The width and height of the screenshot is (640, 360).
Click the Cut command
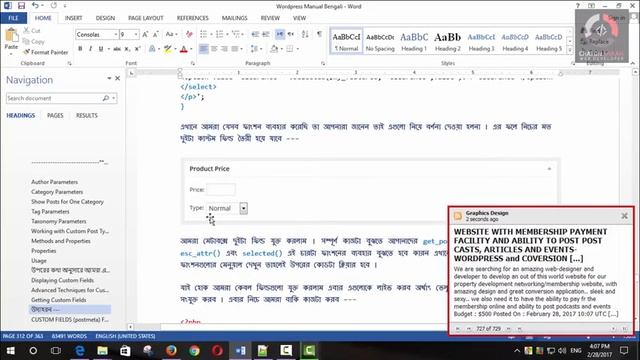(32, 31)
